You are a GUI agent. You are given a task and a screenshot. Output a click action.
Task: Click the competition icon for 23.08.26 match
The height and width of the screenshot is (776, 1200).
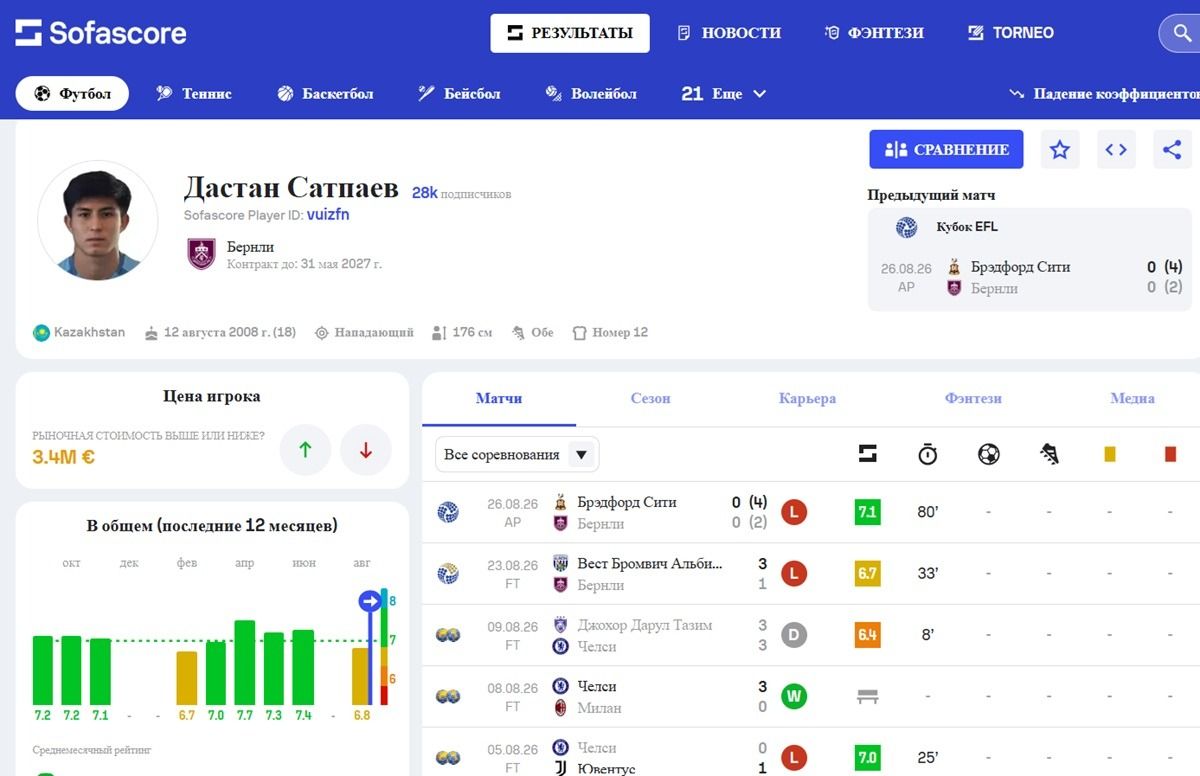tap(447, 574)
